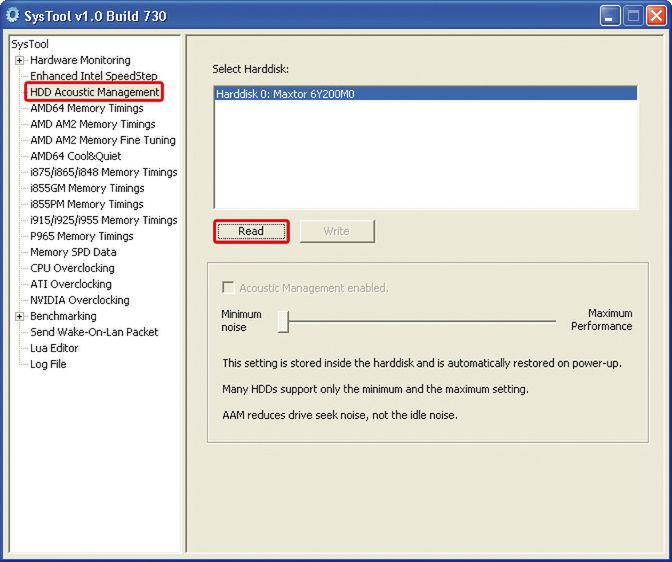Click the Read button

251,231
